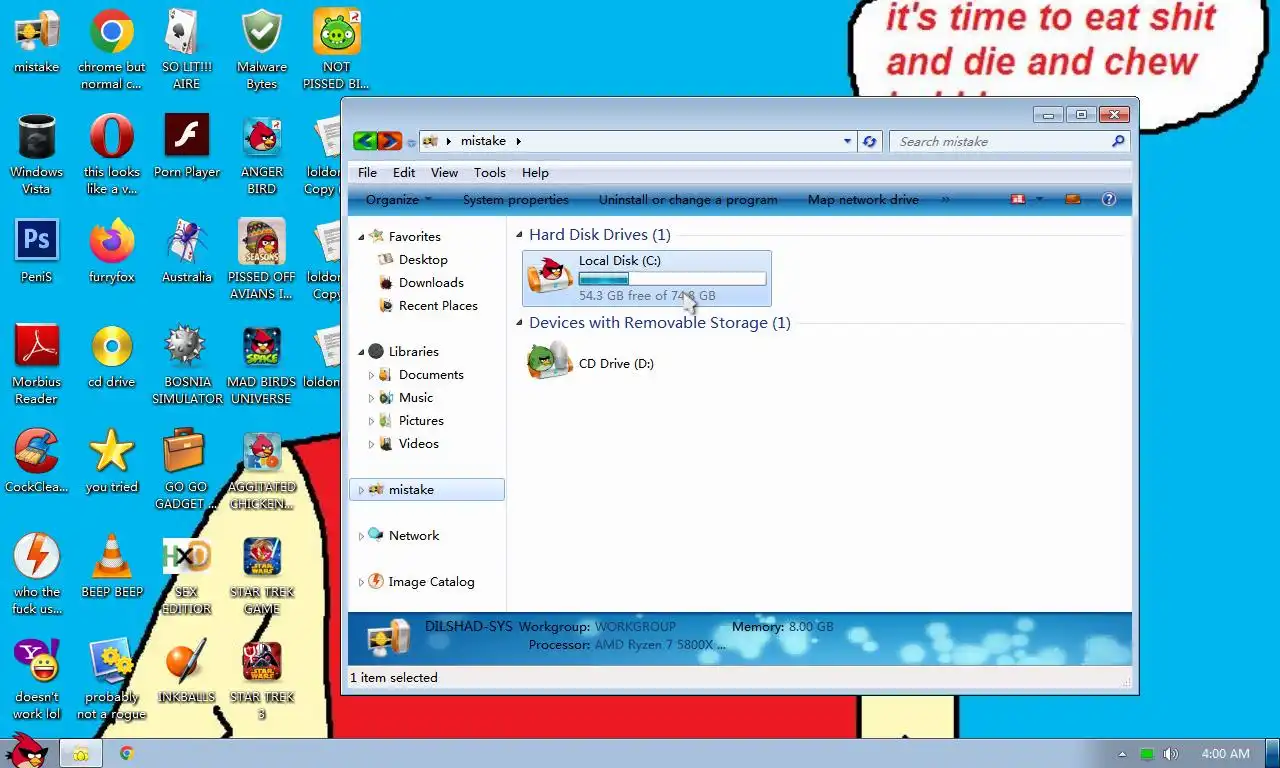The image size is (1280, 768).
Task: Open the GO GO GADGET briefcase icon
Action: (x=186, y=469)
